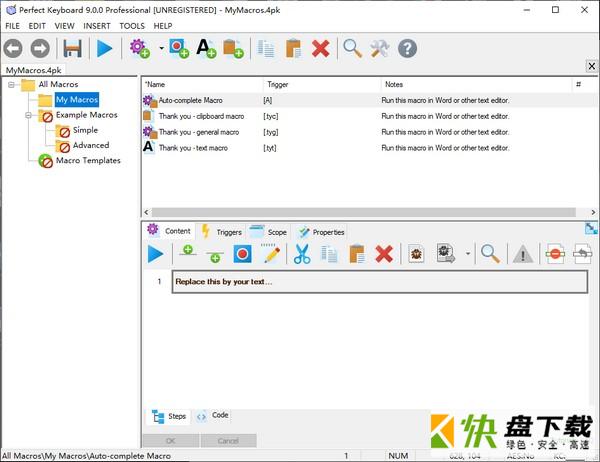This screenshot has height=462, width=600.
Task: Open the FILE menu
Action: [12, 26]
